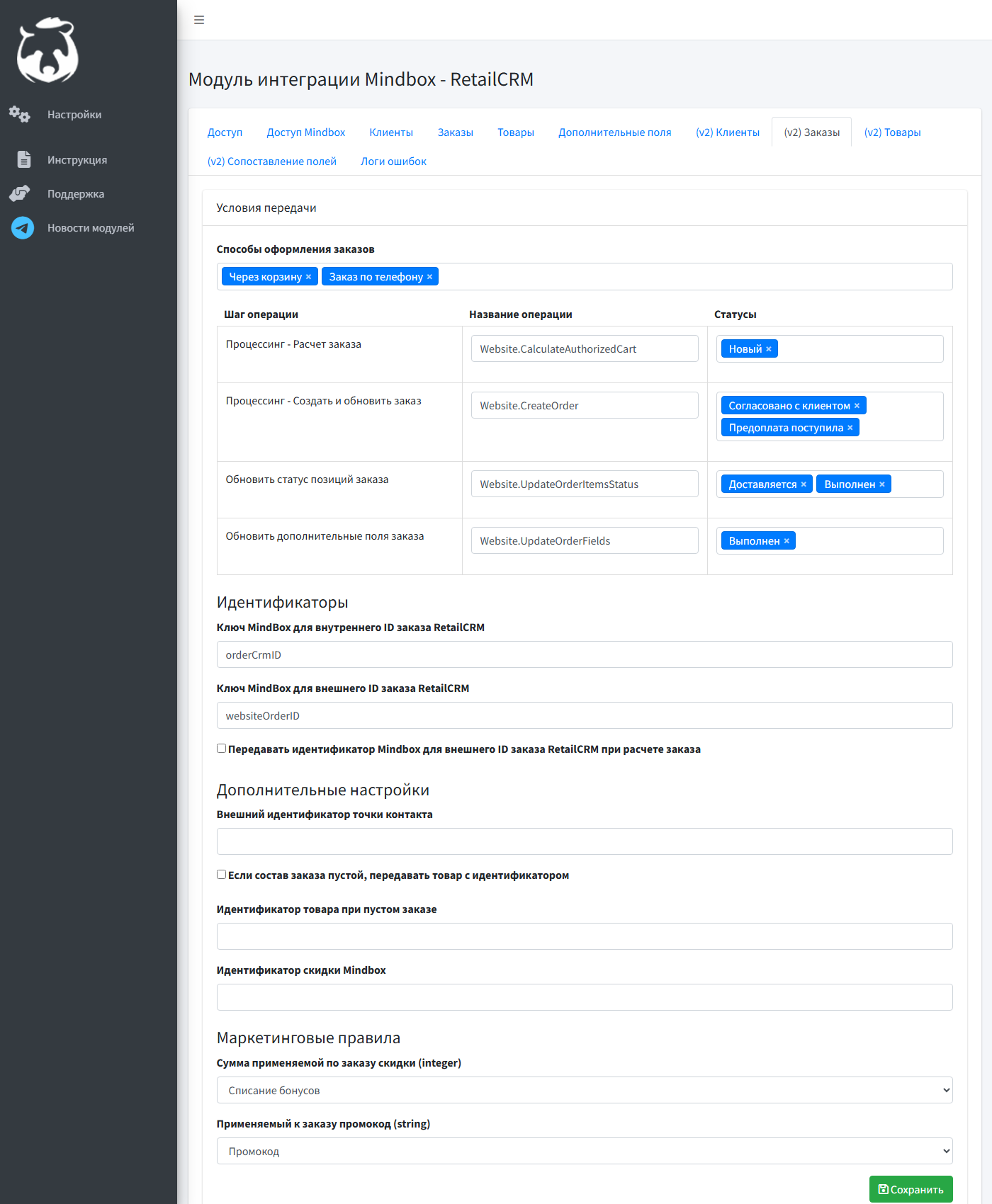Click Обновить дополнительные поля заказа step

pyautogui.click(x=325, y=536)
